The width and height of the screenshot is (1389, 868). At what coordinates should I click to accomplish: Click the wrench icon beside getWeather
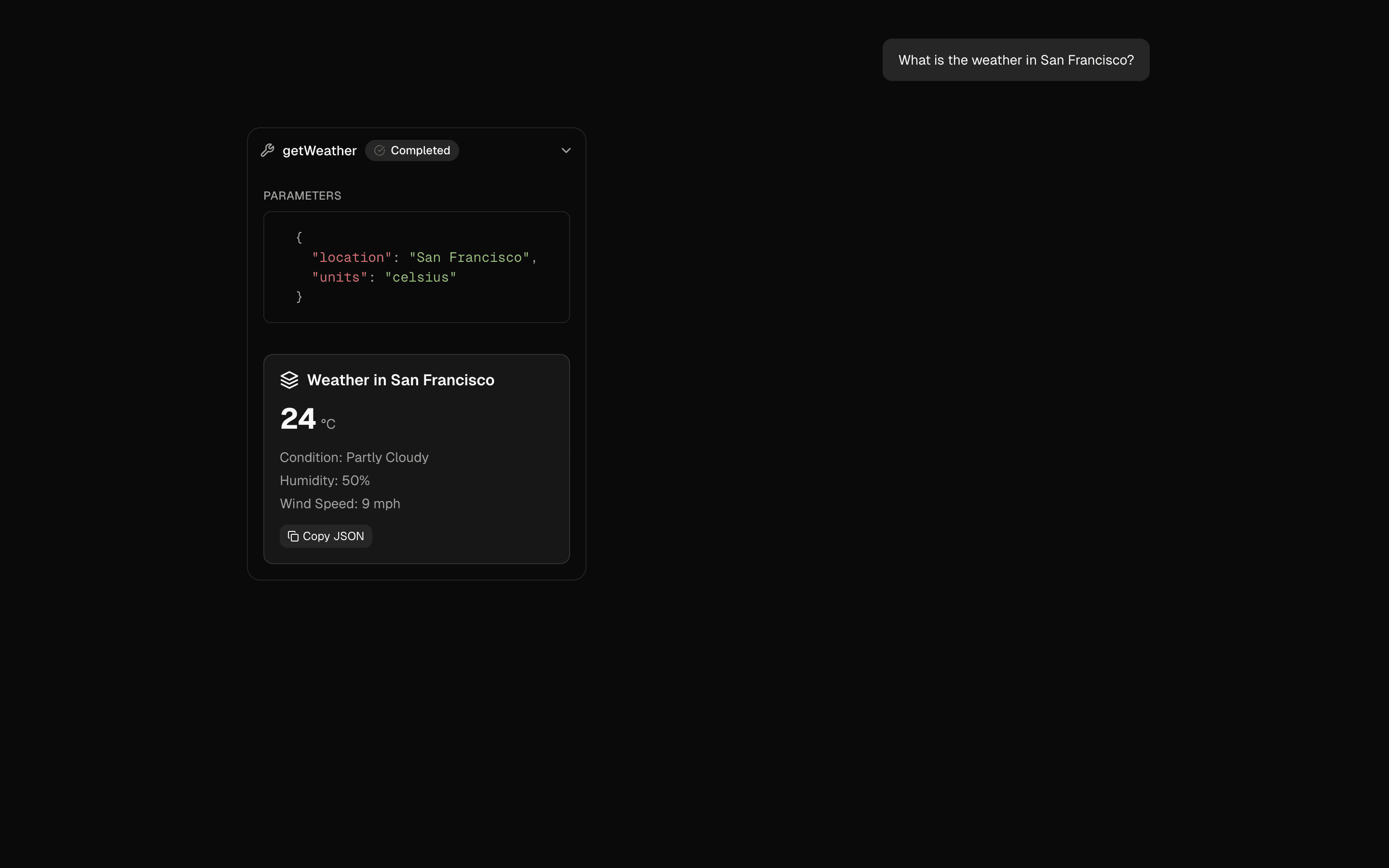pos(268,150)
